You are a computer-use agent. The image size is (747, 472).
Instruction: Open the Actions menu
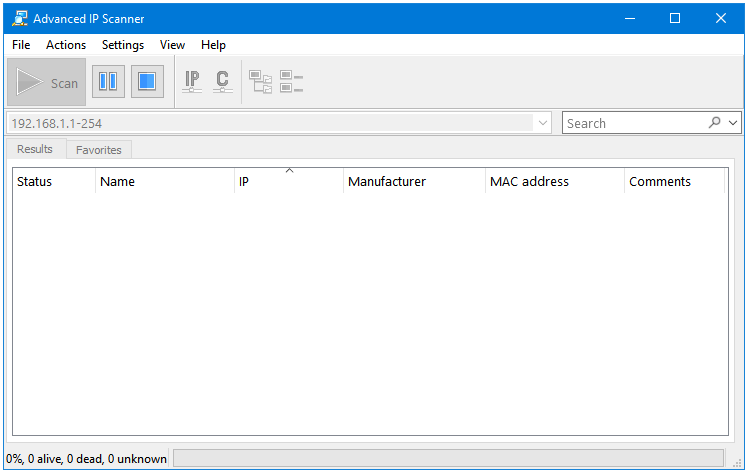66,45
